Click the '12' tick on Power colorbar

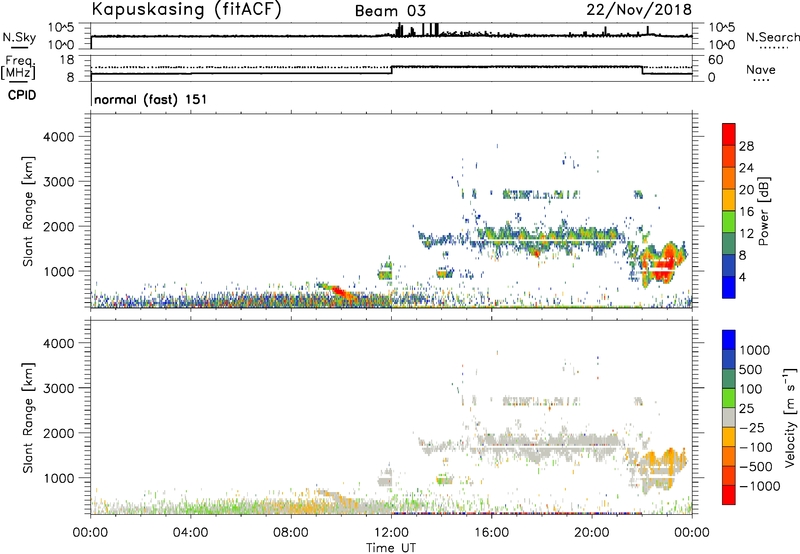click(746, 234)
